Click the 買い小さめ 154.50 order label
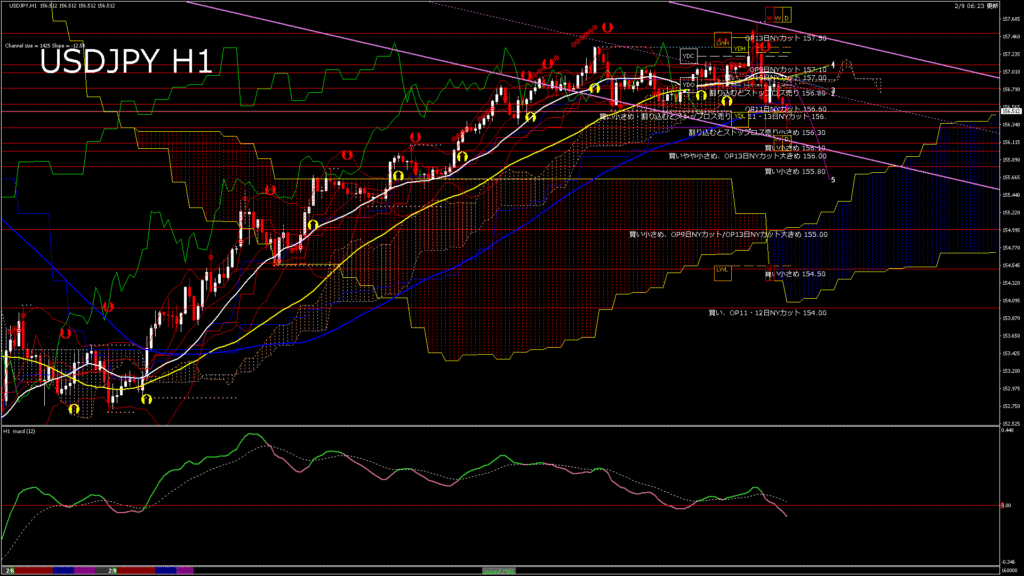 coord(795,273)
